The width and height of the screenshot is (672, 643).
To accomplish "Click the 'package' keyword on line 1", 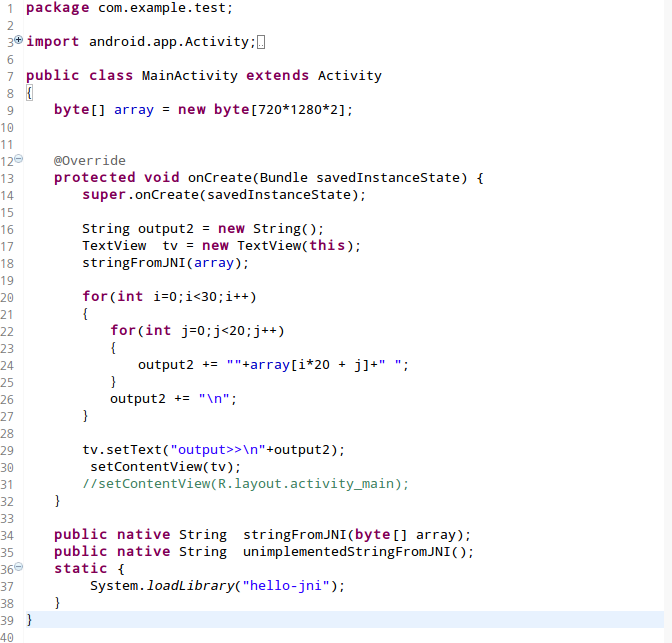I will point(57,8).
